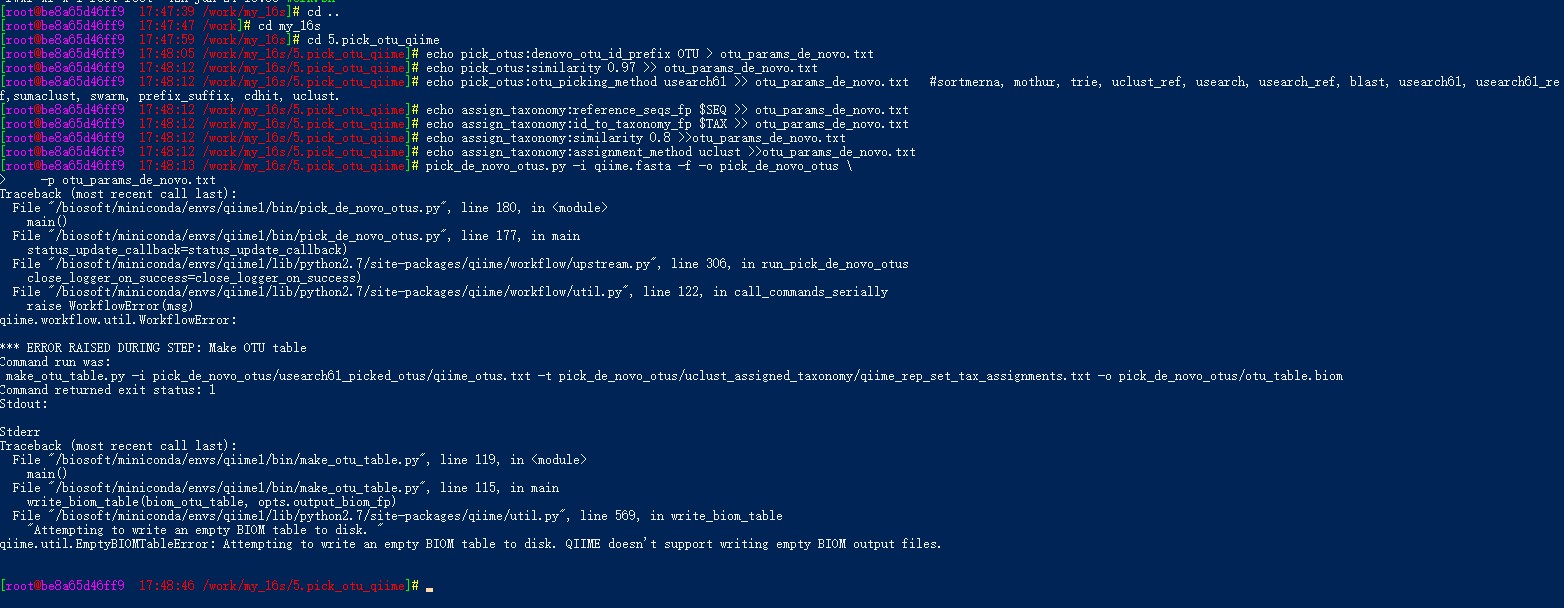The height and width of the screenshot is (608, 1564).
Task: Click the 'qiime.util.EmptyBIOMTableError' text
Action: pos(108,544)
